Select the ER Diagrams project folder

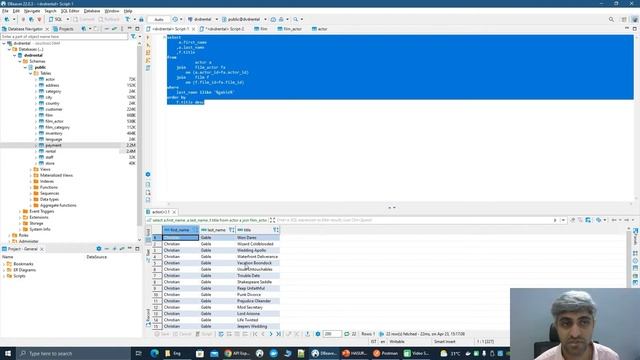(24, 270)
